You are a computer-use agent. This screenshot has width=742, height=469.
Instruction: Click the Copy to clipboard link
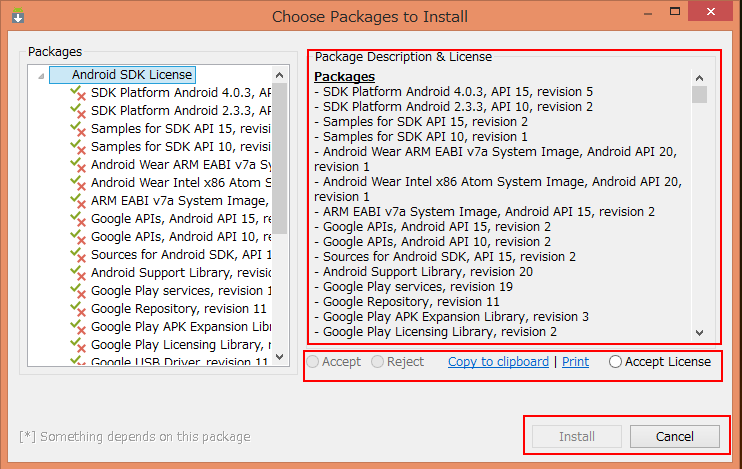(x=498, y=362)
